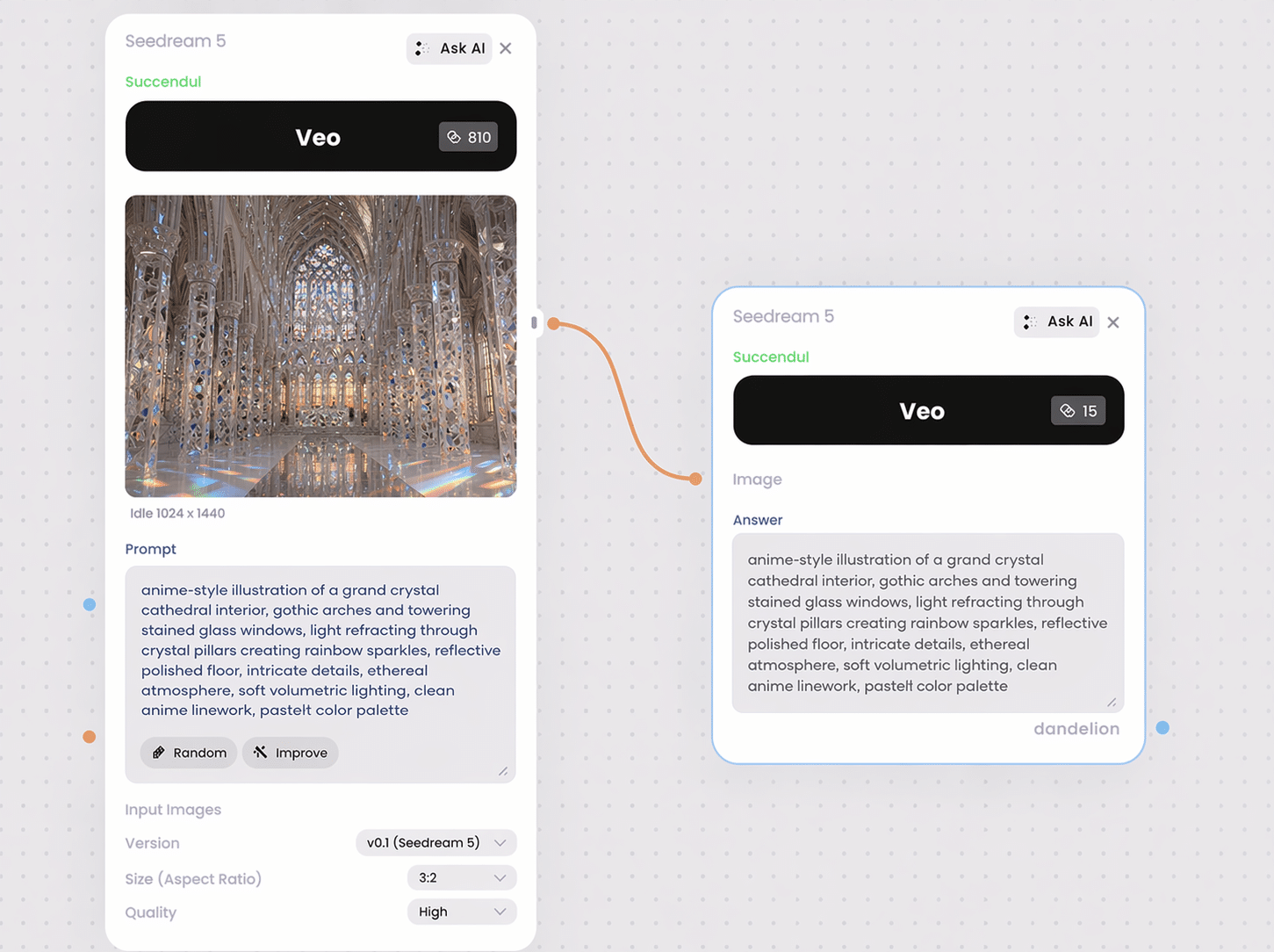Image resolution: width=1274 pixels, height=952 pixels.
Task: Click the Prompt box resize handle
Action: coord(503,771)
